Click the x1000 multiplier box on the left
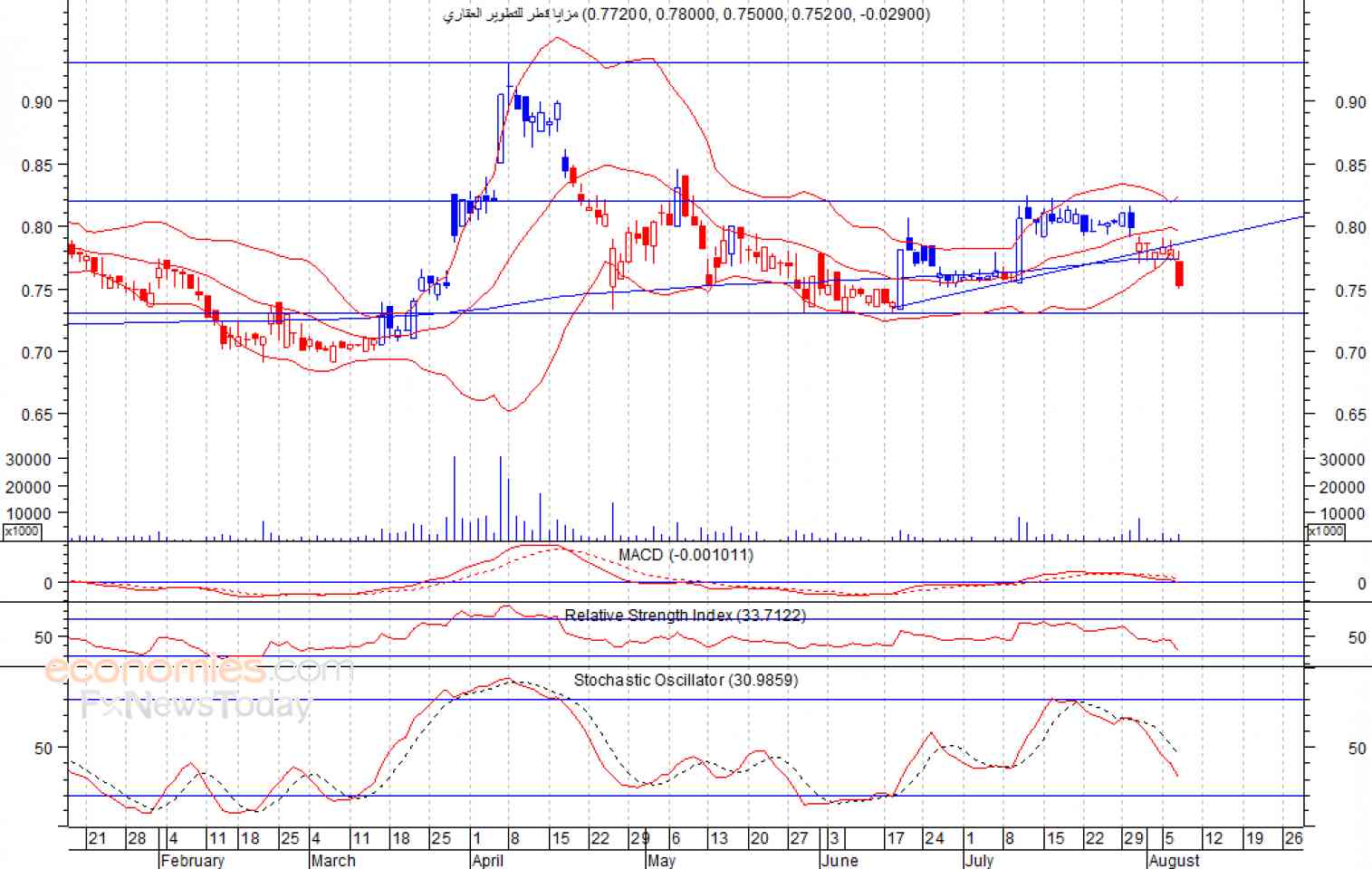Screen dimensions: 1372x869 [x=22, y=531]
